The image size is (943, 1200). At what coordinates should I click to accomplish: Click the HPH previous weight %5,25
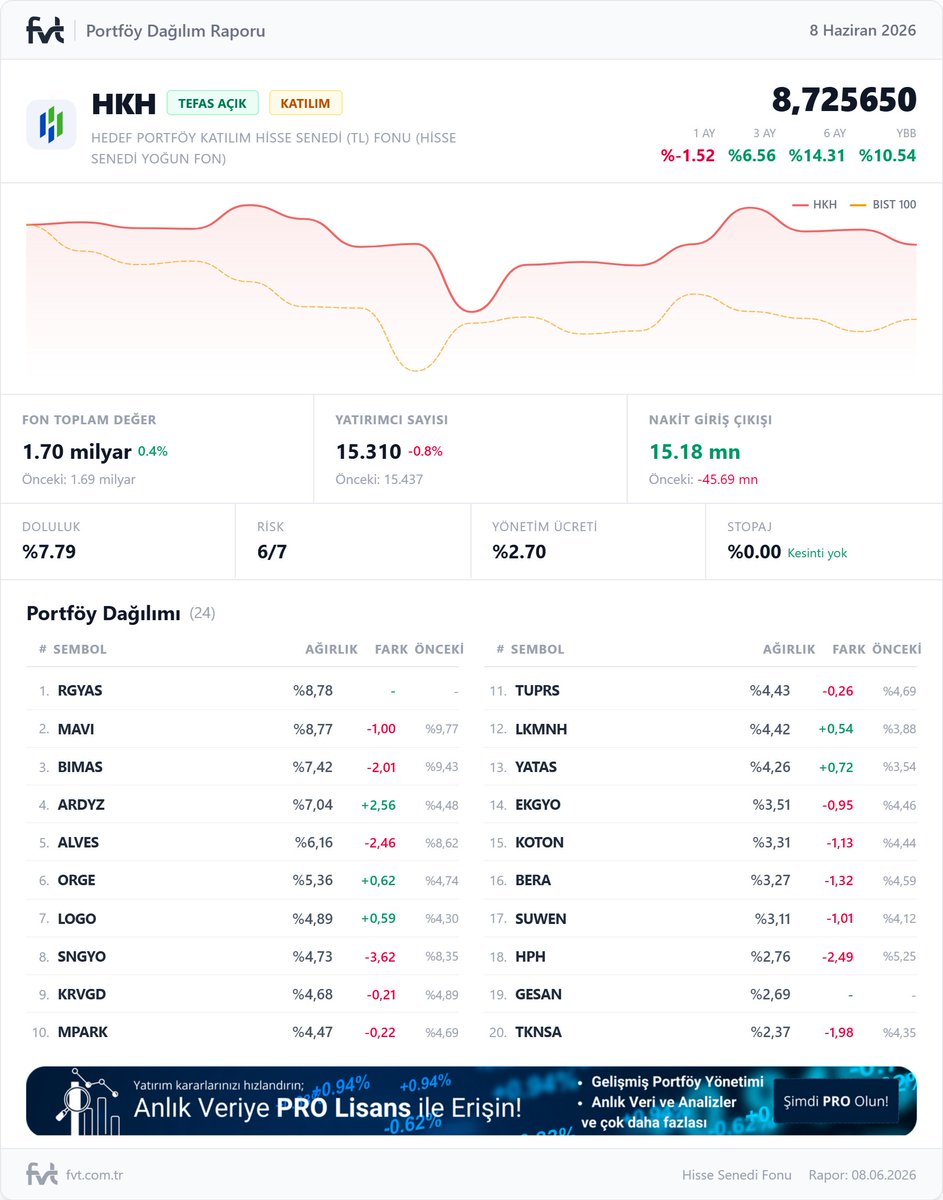[x=899, y=957]
